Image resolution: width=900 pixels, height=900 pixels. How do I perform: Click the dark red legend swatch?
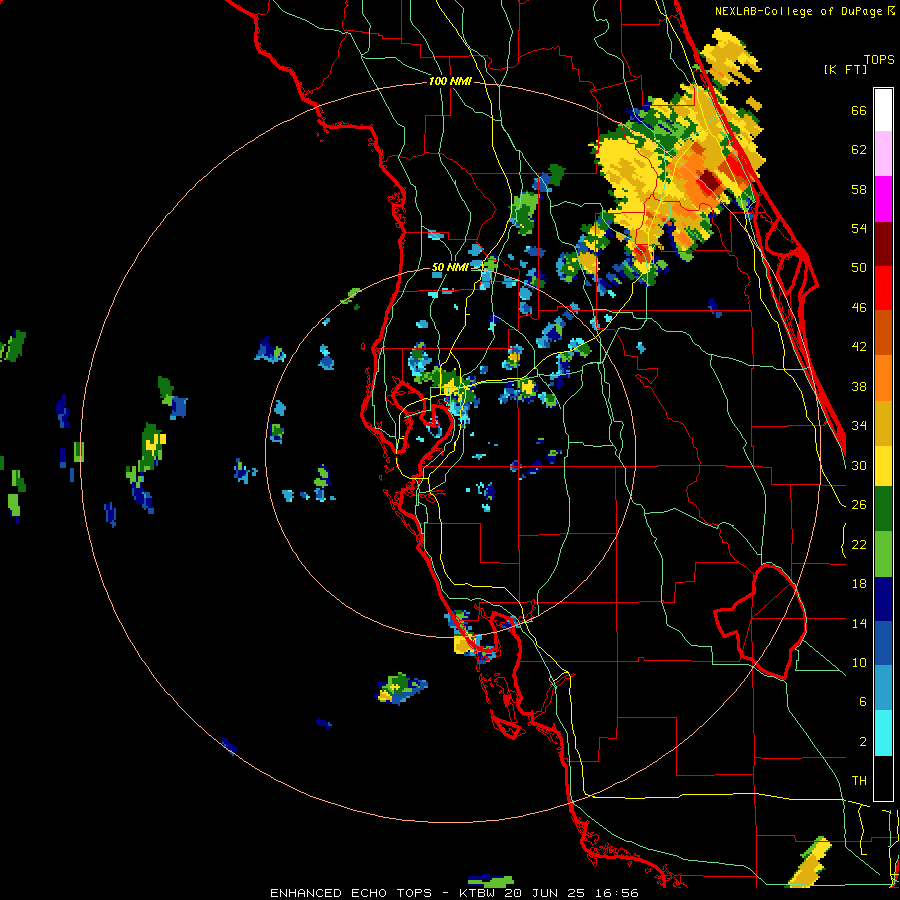(883, 244)
